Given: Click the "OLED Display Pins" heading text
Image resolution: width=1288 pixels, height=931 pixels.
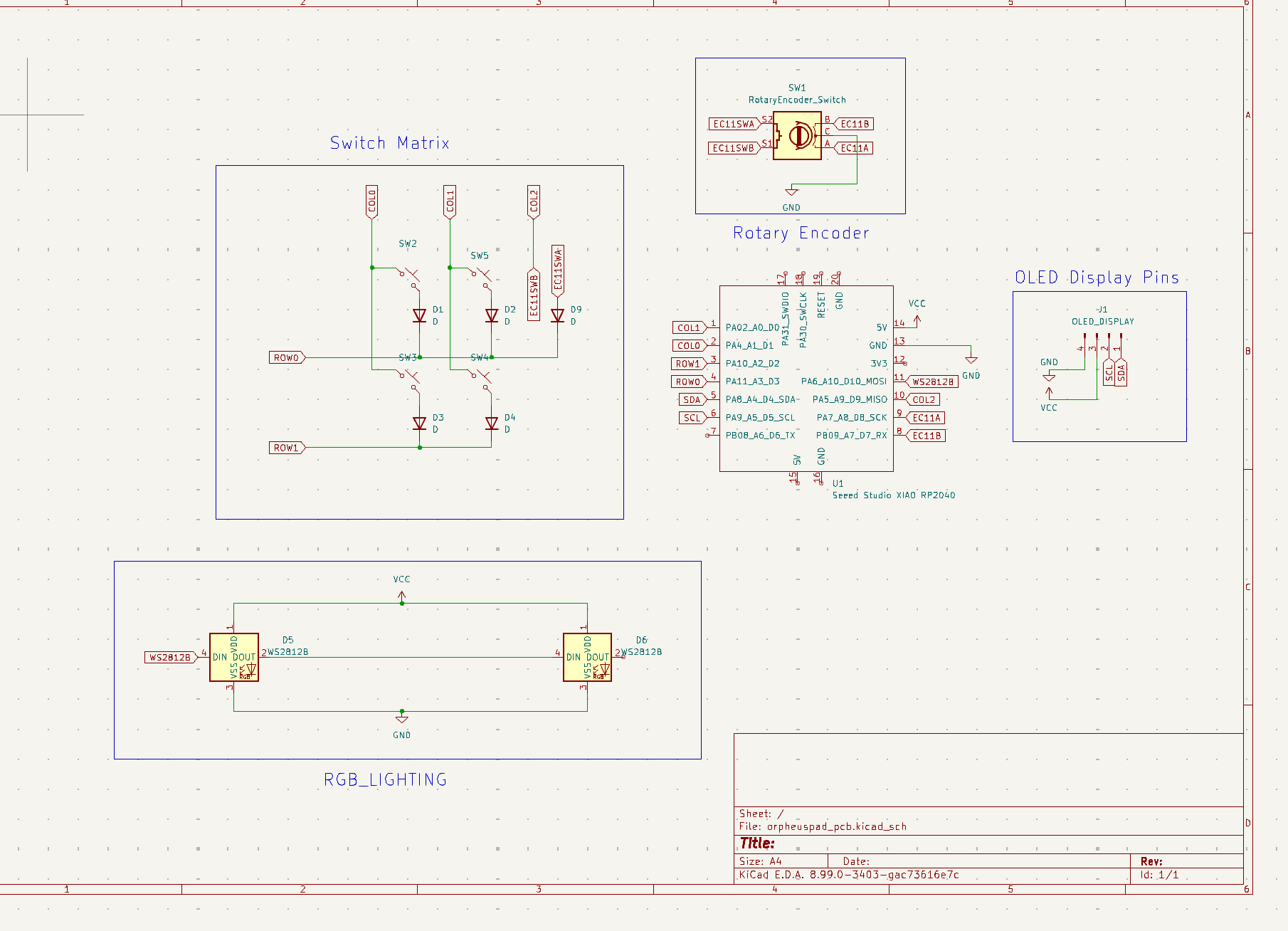Looking at the screenshot, I should pos(1097,278).
